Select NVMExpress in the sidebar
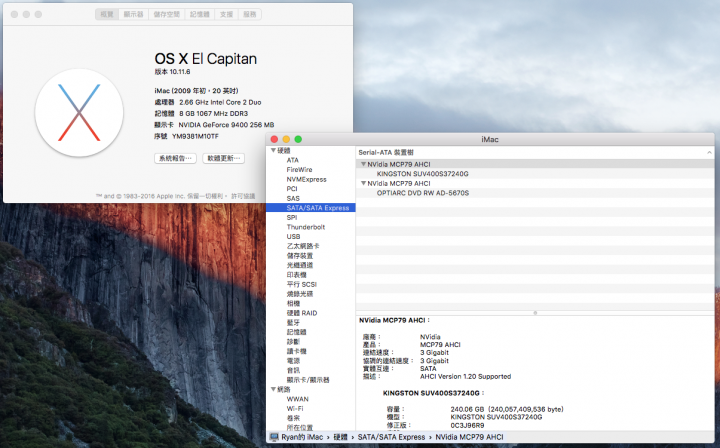Viewport: 720px width, 448px height. point(306,179)
